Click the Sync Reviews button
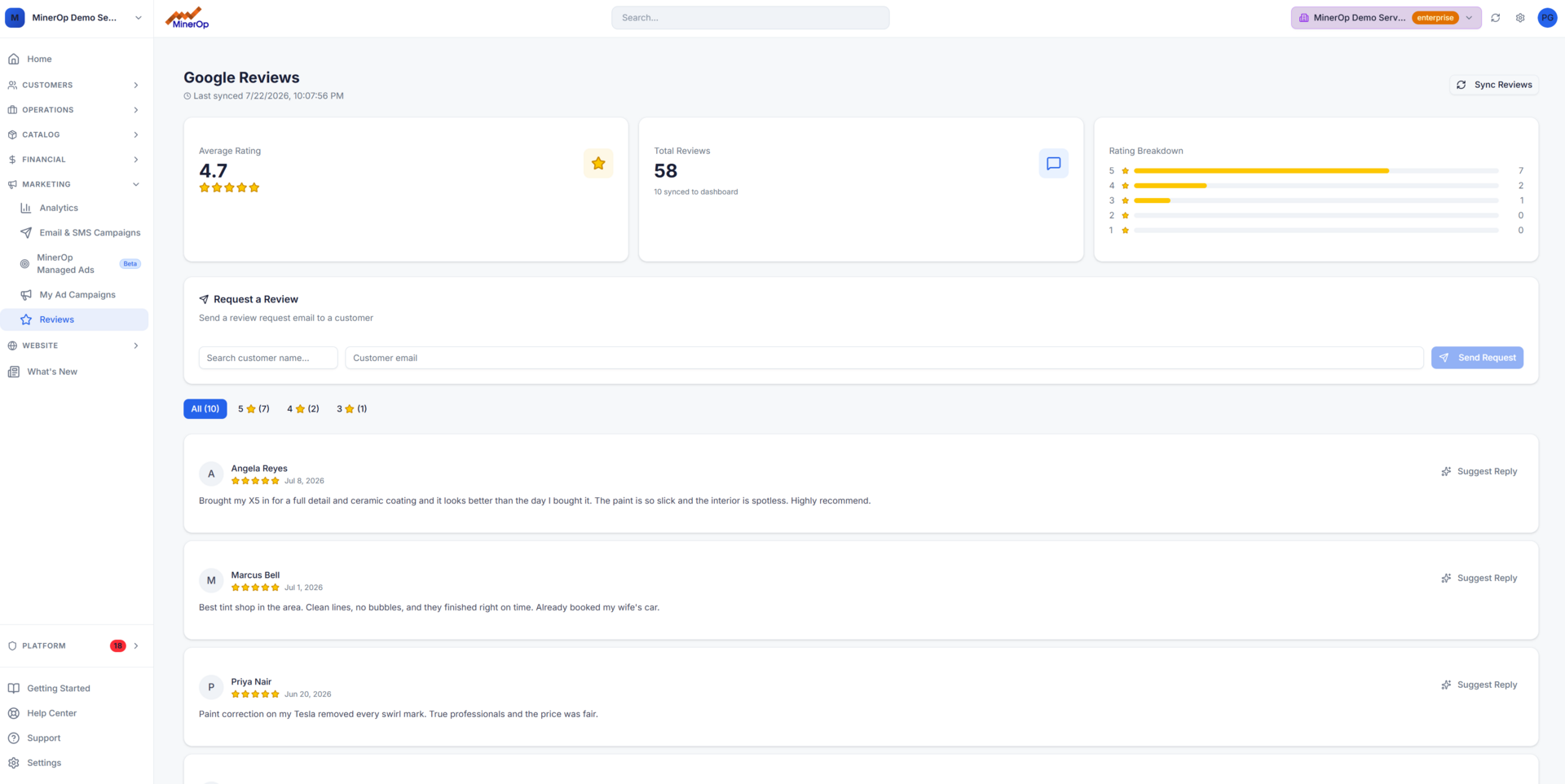 [x=1494, y=85]
